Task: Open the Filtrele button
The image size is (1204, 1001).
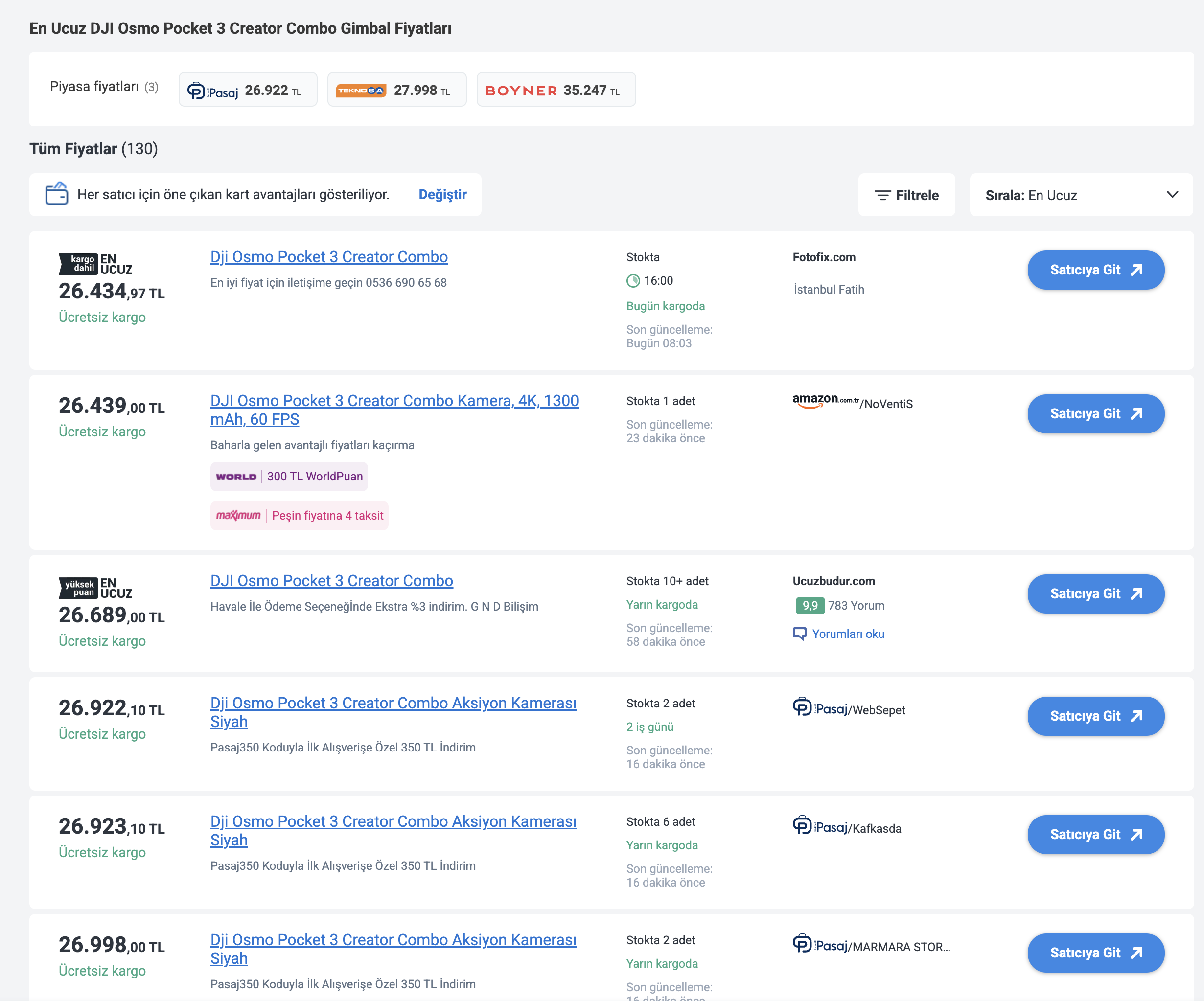Action: (x=906, y=195)
